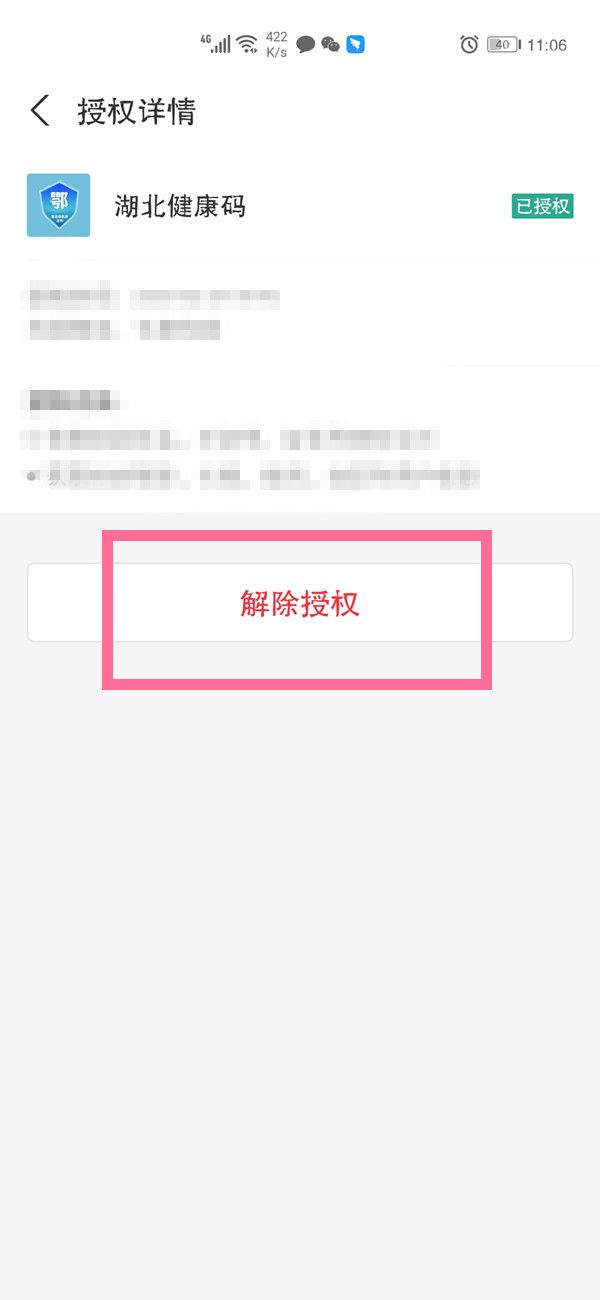Tap the 4G signal strength indicator
Viewport: 600px width, 1300px height.
[215, 43]
